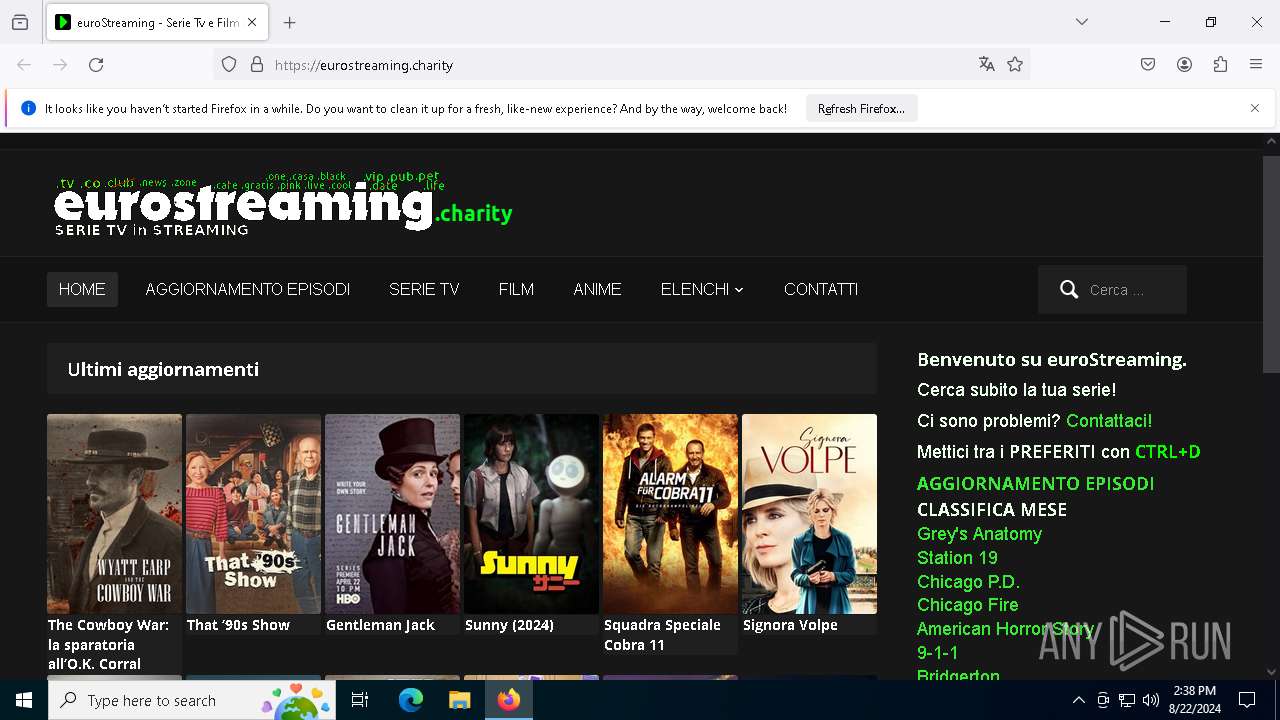Image resolution: width=1280 pixels, height=720 pixels.
Task: Open Gentleman Jack poster thumbnail
Action: [392, 514]
